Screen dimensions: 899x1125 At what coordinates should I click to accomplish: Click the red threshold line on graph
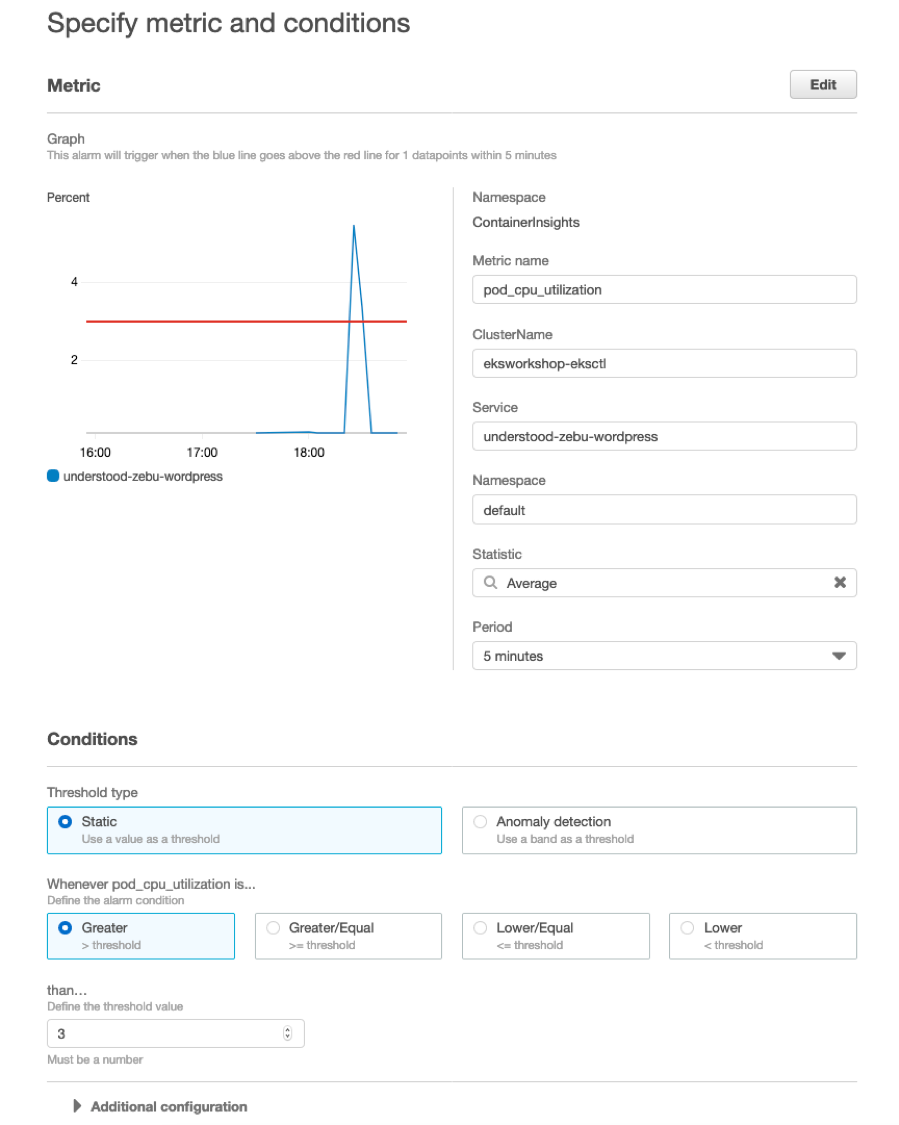point(215,321)
